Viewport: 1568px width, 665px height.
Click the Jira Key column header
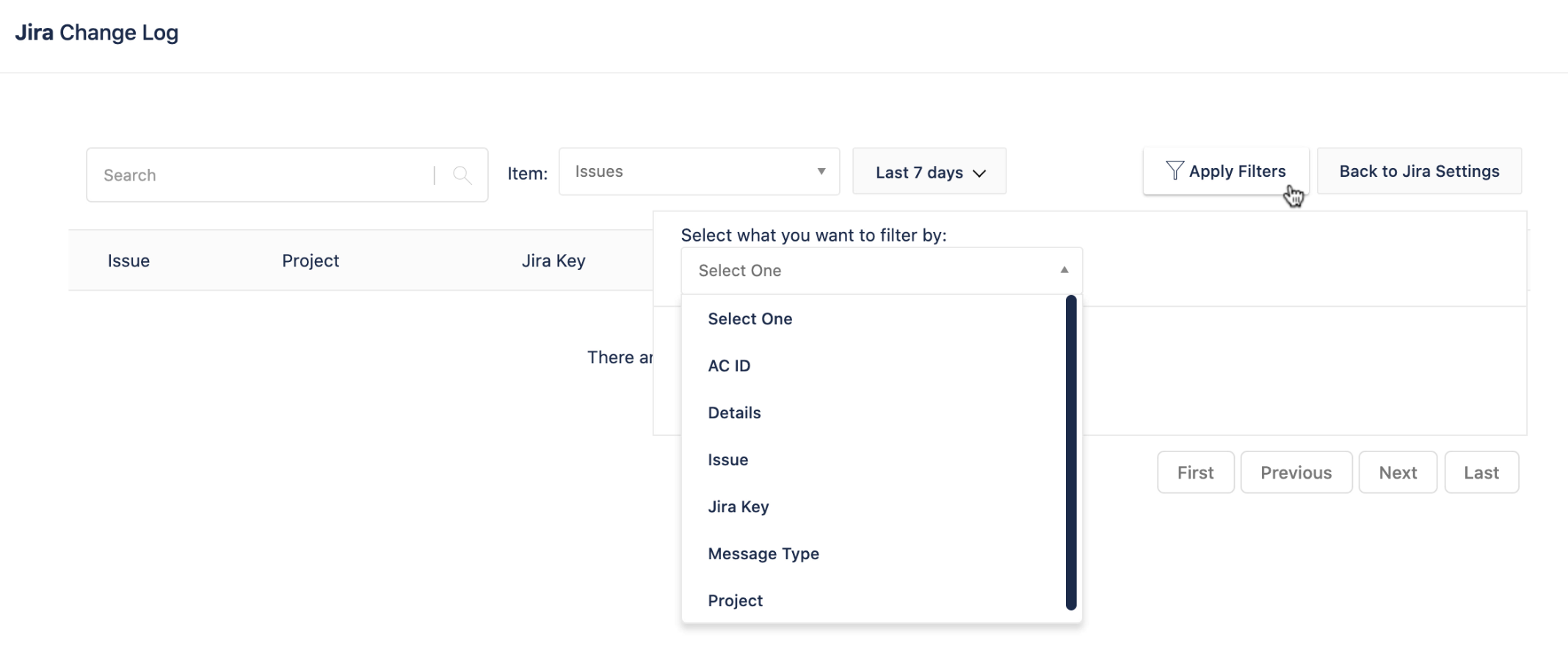553,261
